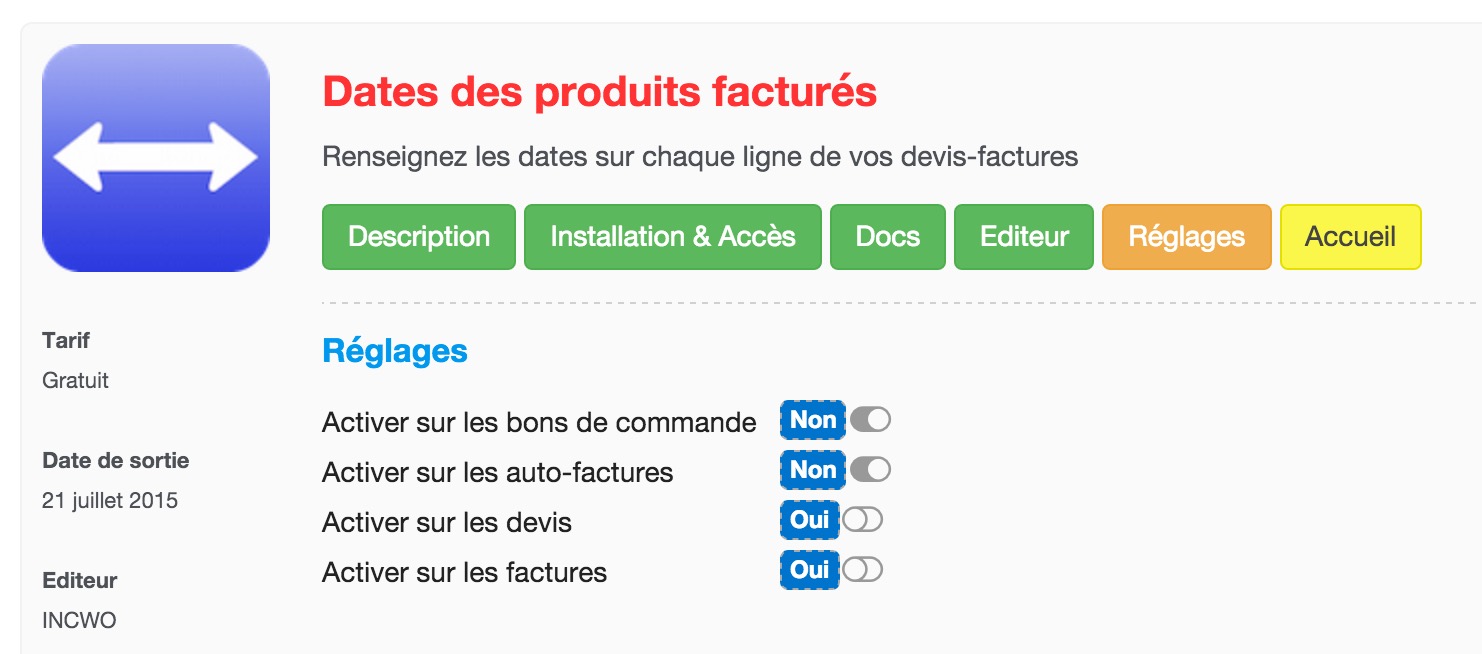Toggle the auto-factures switch
The image size is (1482, 654).
pyautogui.click(x=870, y=470)
